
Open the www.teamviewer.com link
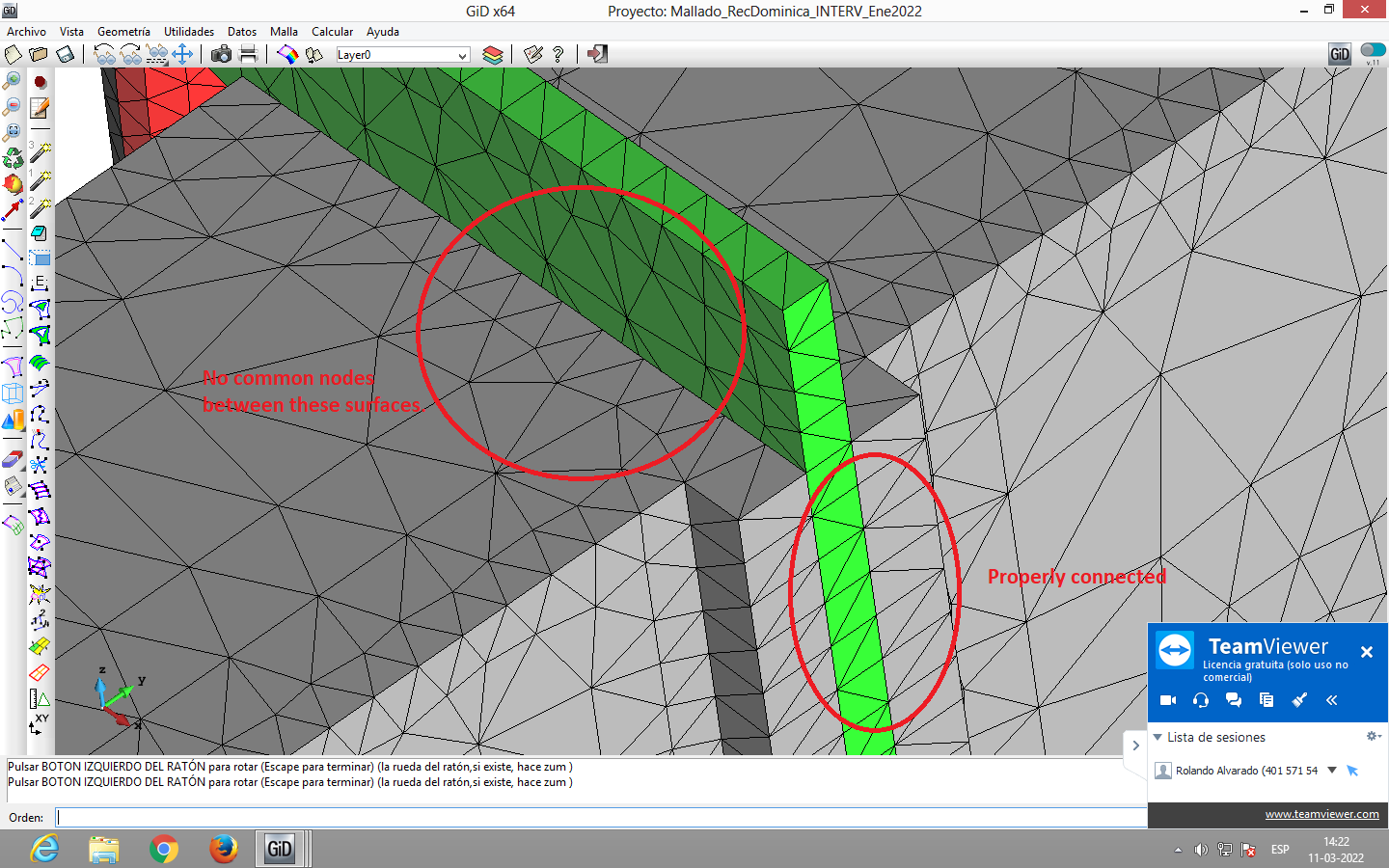(x=1321, y=814)
